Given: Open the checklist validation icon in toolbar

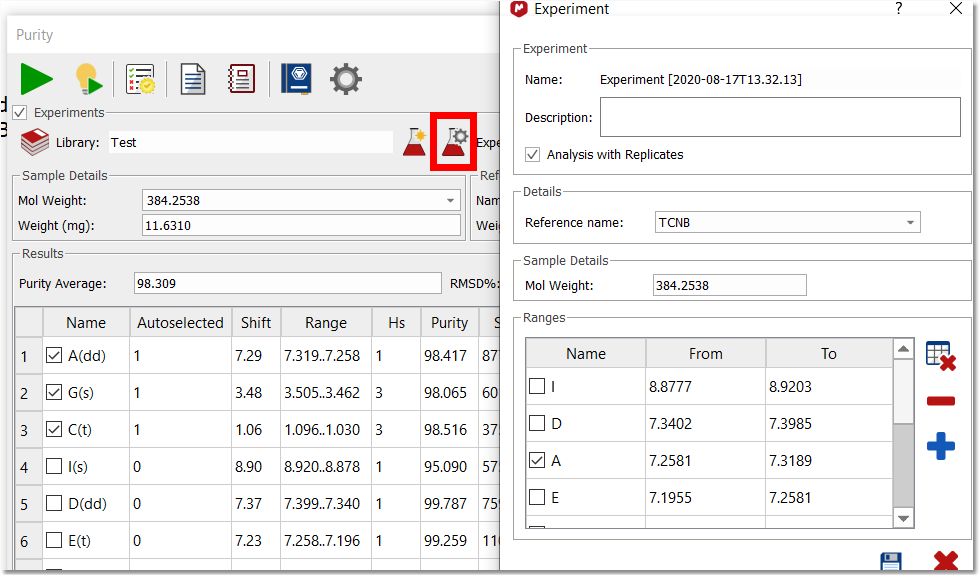Looking at the screenshot, I should [x=140, y=79].
